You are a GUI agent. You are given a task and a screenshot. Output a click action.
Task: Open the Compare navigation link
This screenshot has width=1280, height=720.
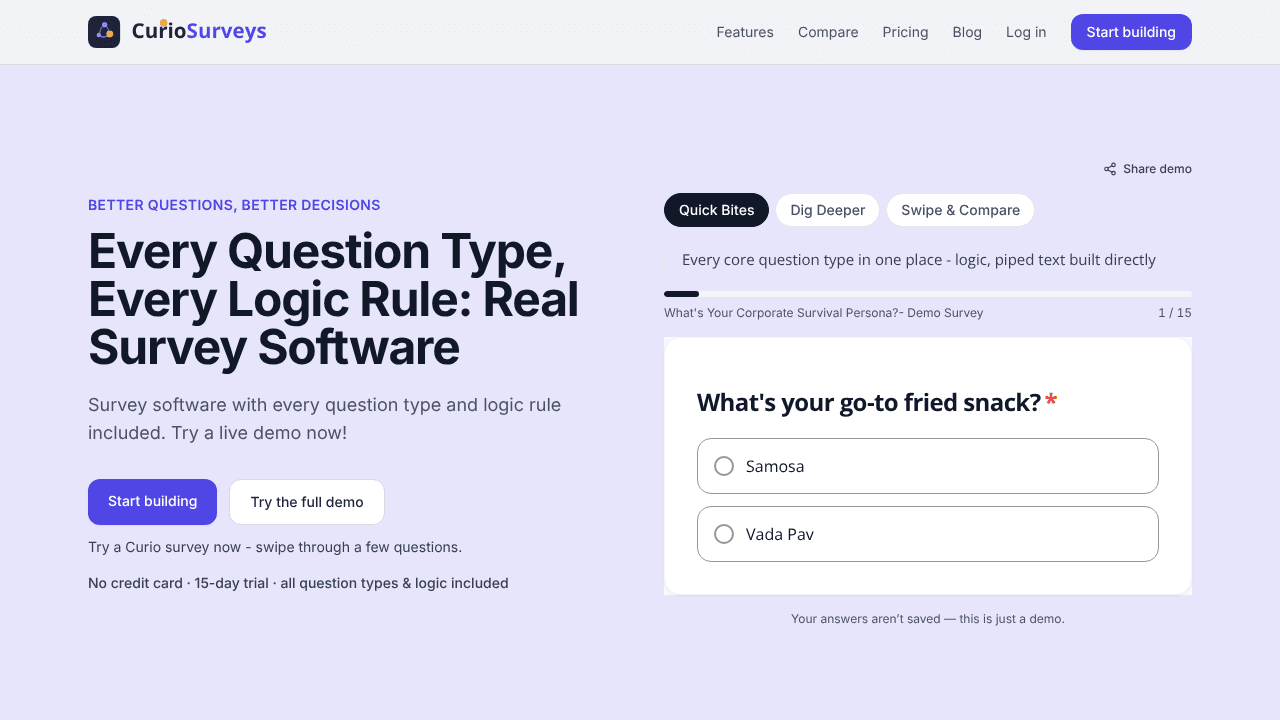[x=828, y=32]
